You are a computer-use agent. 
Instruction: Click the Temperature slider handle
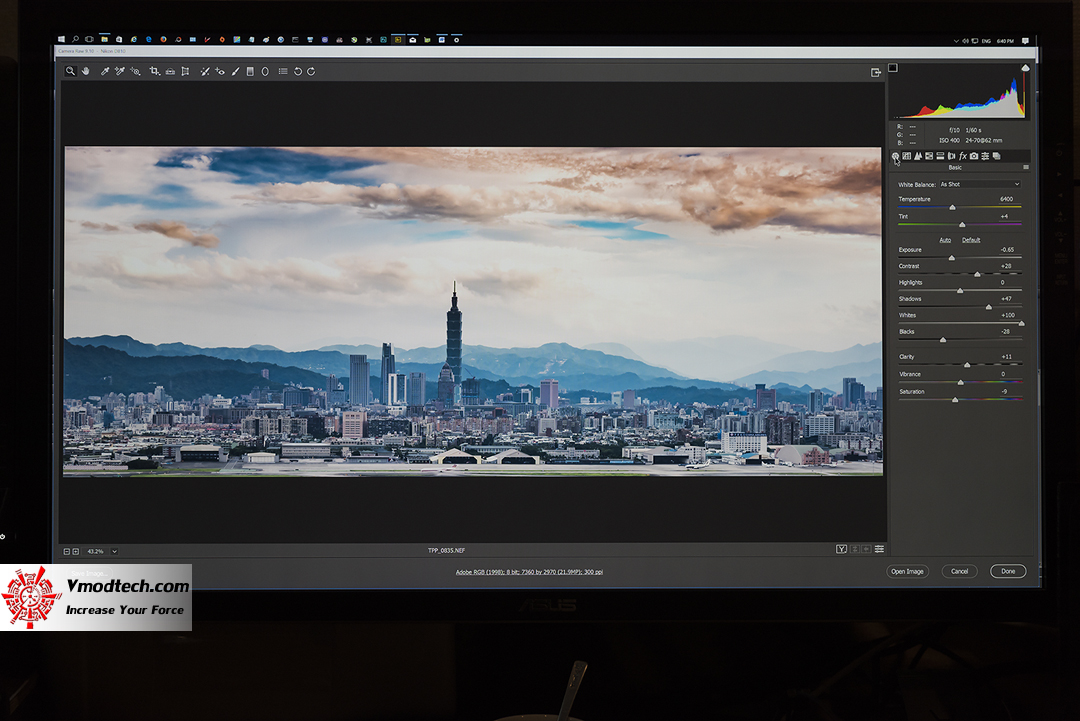point(953,207)
